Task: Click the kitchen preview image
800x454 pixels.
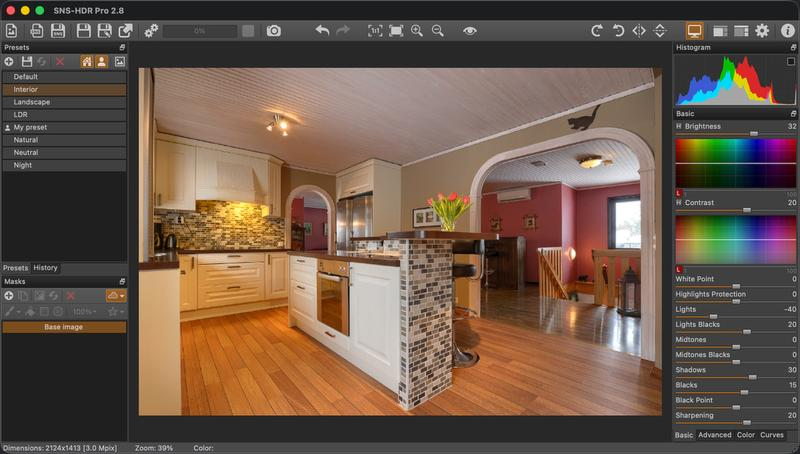Action: [x=400, y=241]
